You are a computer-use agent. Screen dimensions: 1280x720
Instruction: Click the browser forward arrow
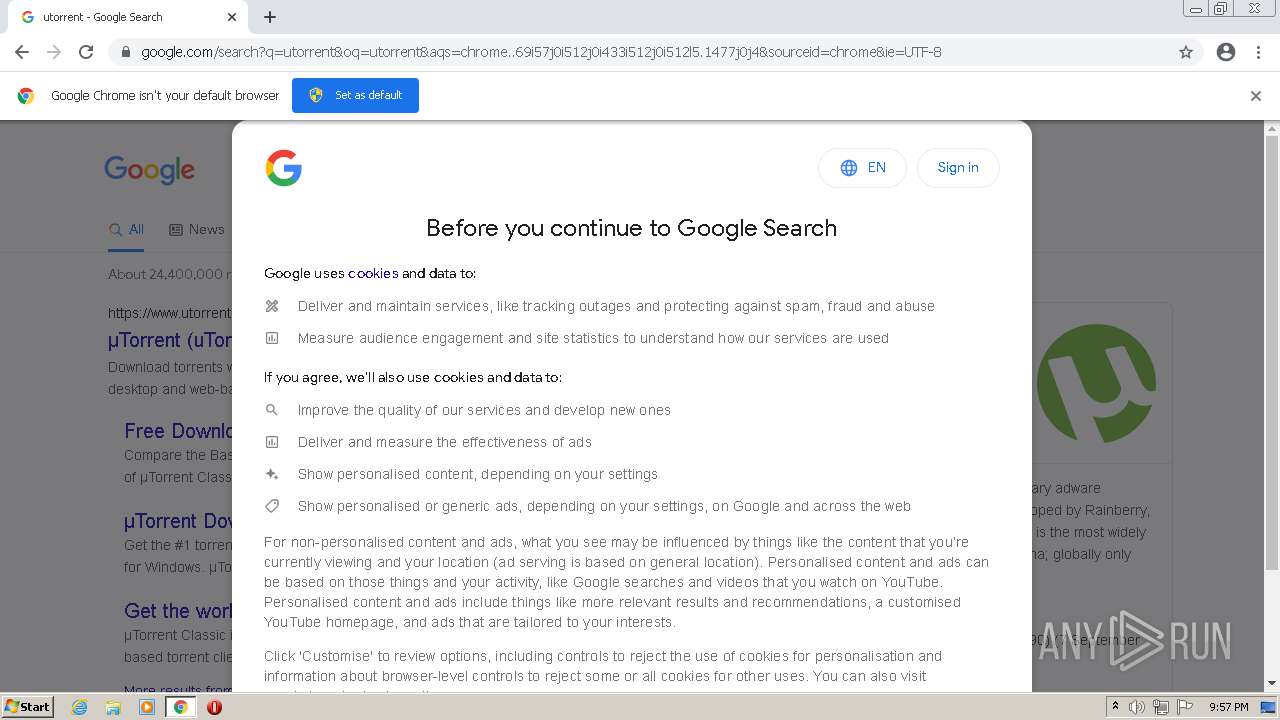(54, 52)
